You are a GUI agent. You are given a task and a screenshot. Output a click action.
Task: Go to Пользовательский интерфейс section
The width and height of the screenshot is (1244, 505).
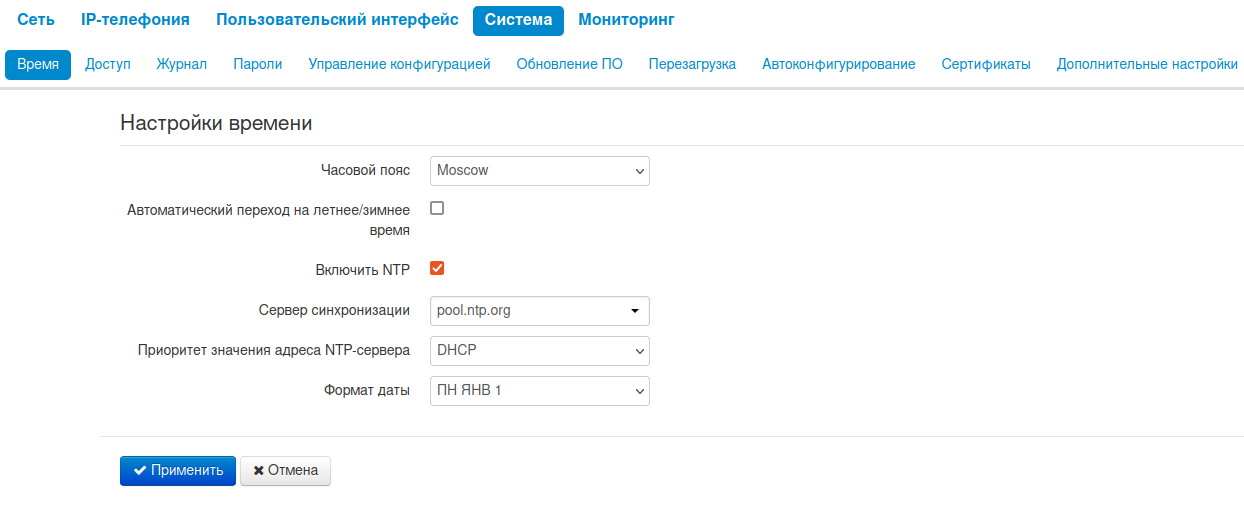337,20
